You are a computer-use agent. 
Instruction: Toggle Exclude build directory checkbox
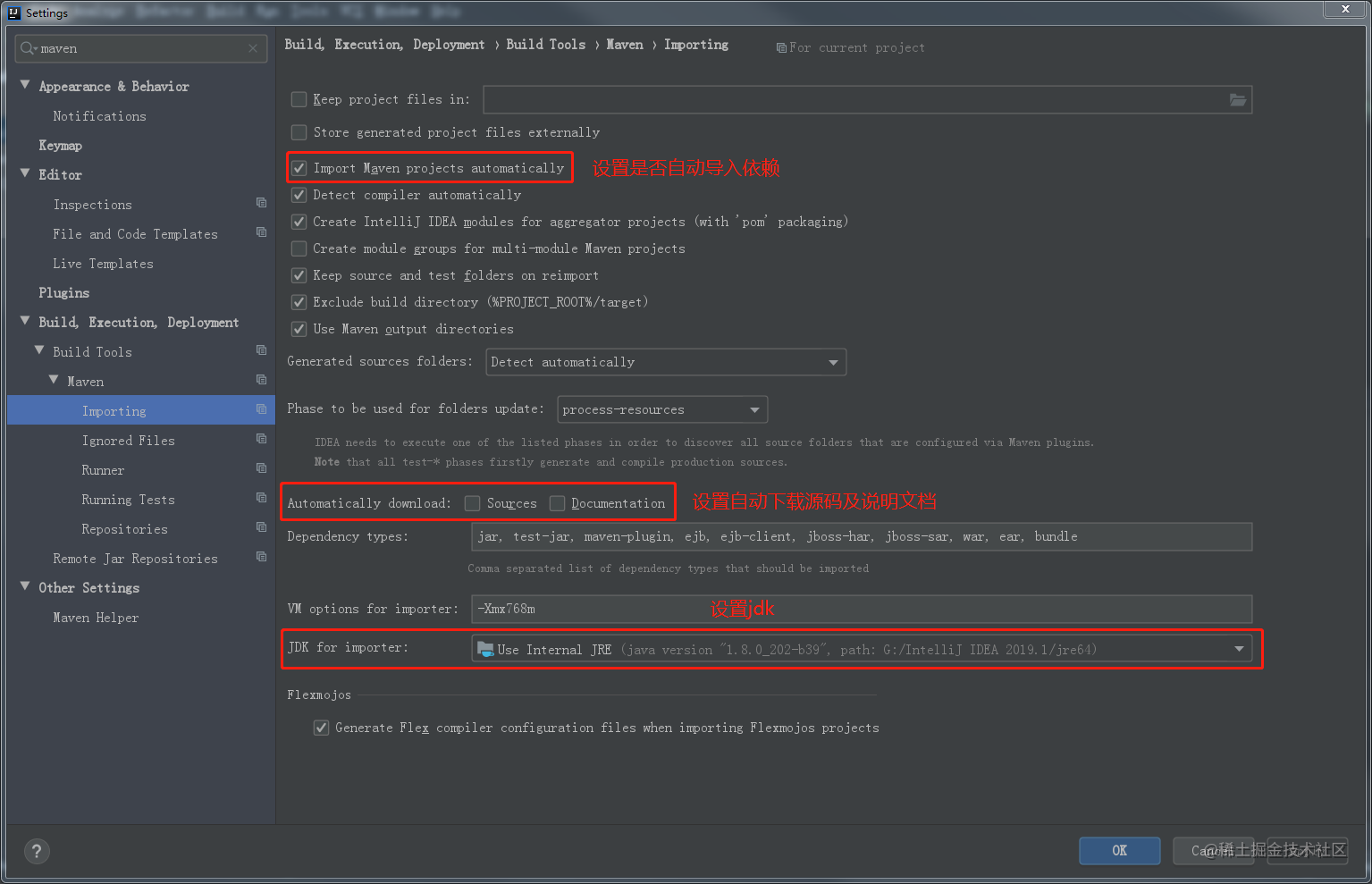tap(299, 302)
